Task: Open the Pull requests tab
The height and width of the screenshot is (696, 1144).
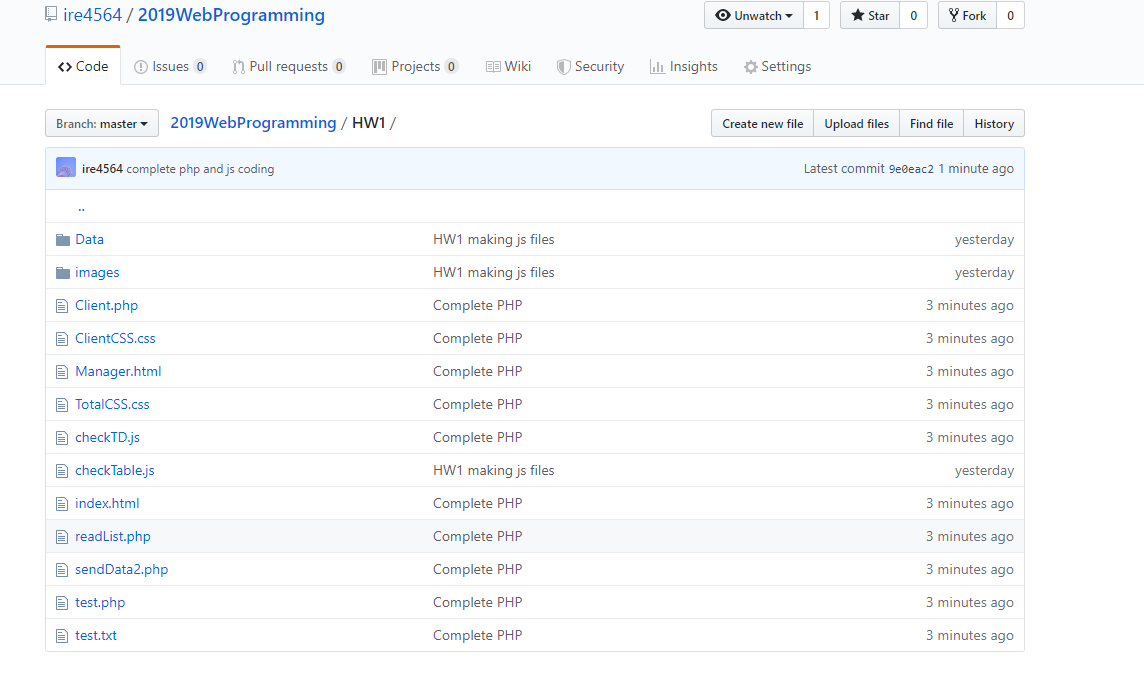Action: (288, 66)
